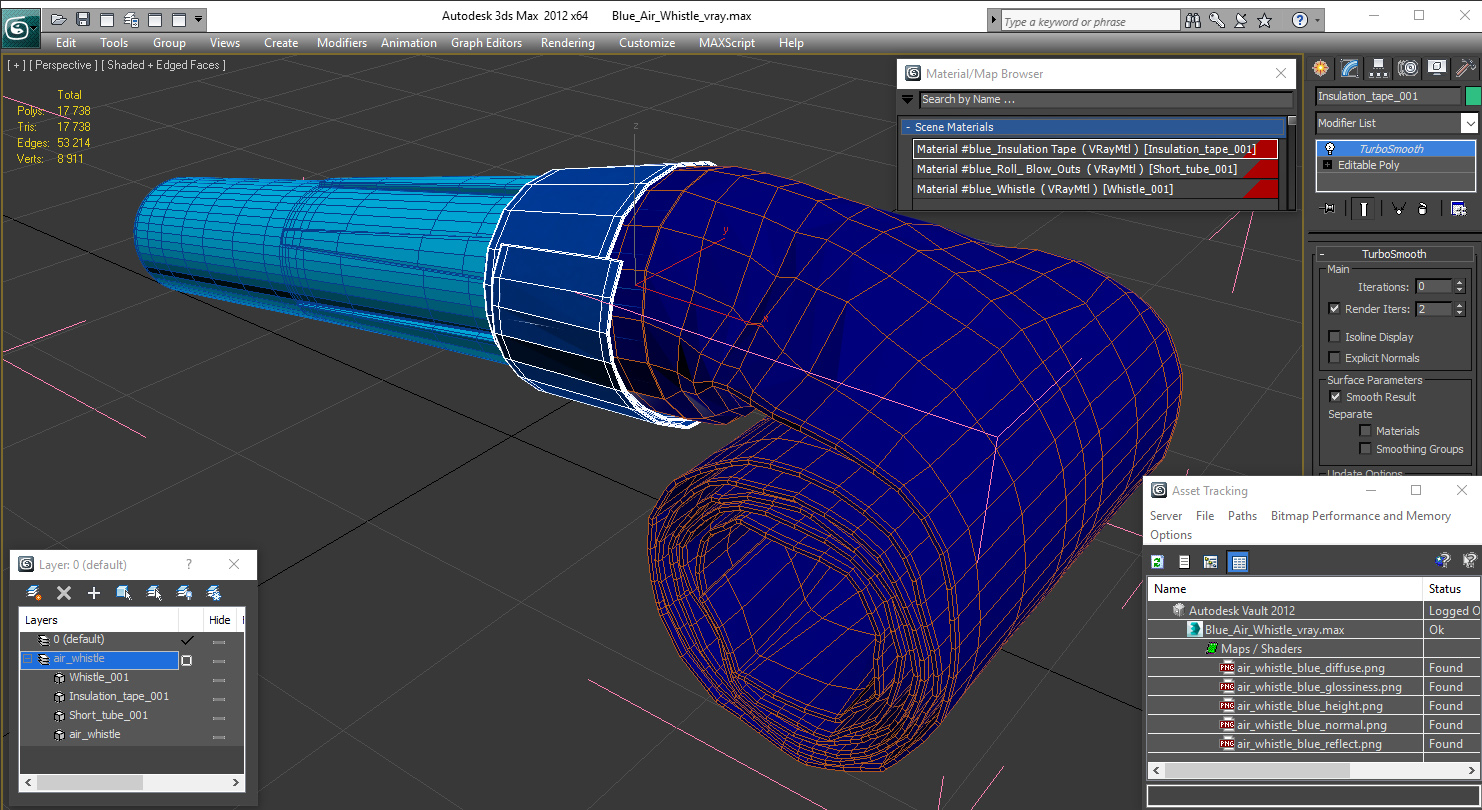Collapse the TurboSmooth rollout
The height and width of the screenshot is (810, 1482).
[x=1322, y=254]
